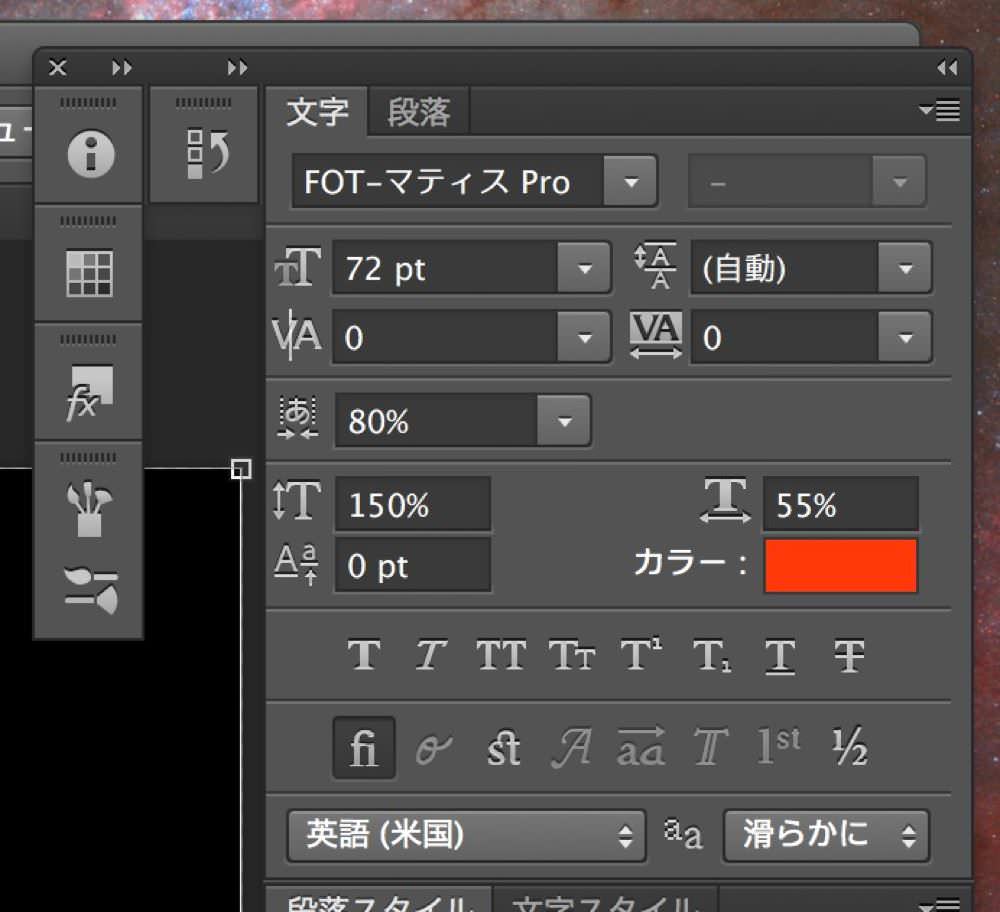The width and height of the screenshot is (1000, 912).
Task: Open the 80% tsume dropdown arrow
Action: coord(564,421)
